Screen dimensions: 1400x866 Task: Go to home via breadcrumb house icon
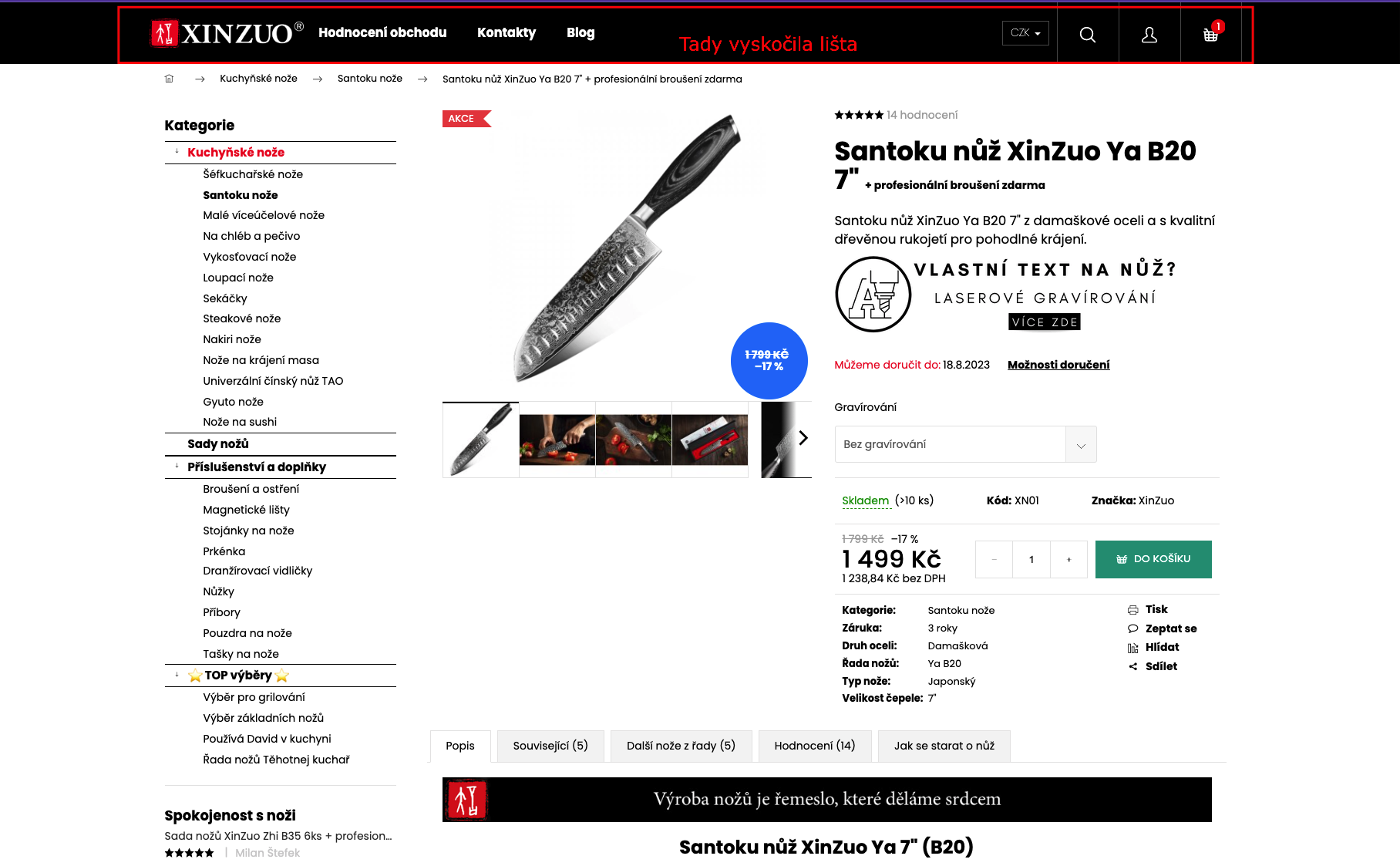169,79
